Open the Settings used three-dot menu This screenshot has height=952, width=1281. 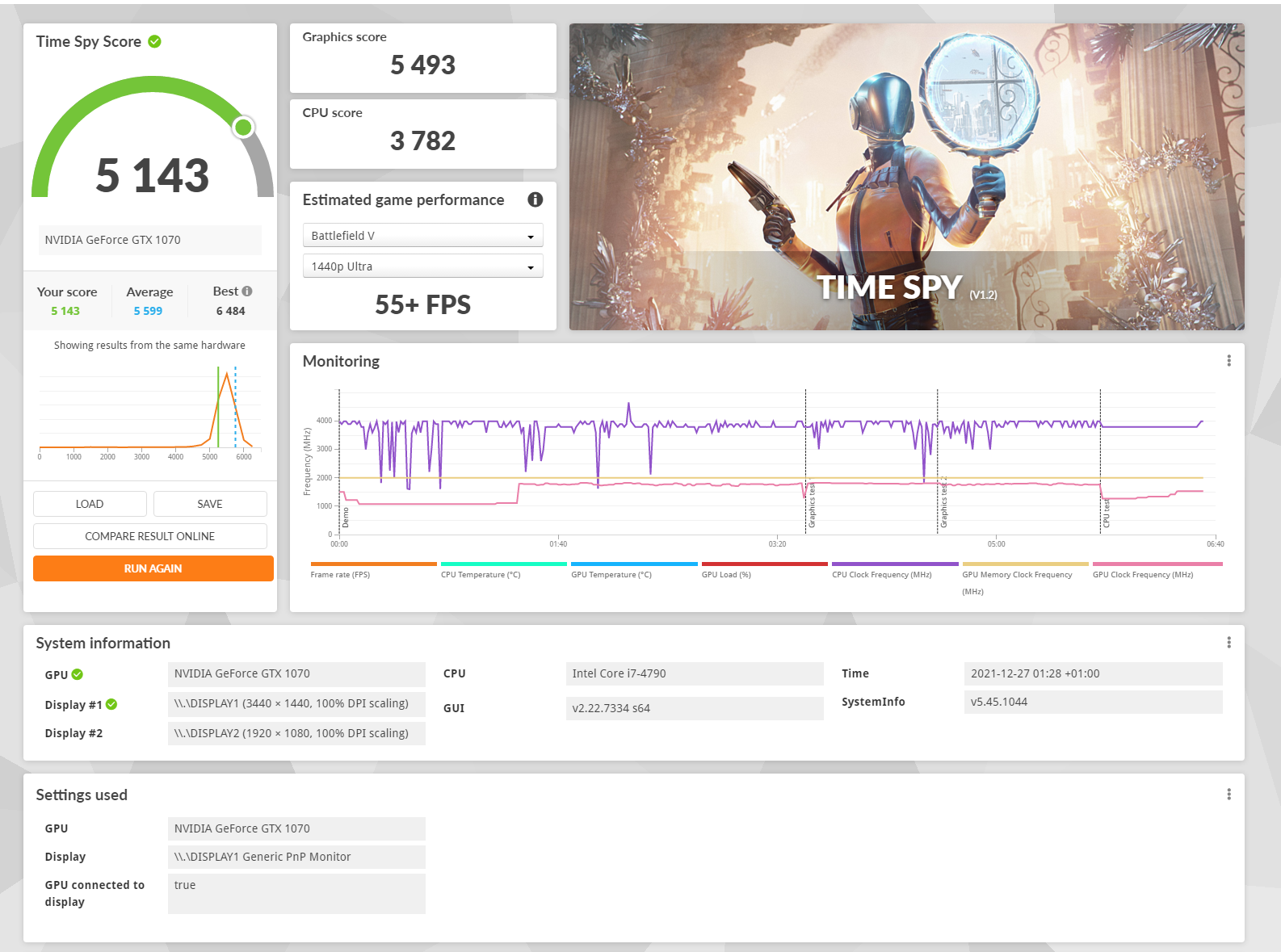pyautogui.click(x=1228, y=795)
